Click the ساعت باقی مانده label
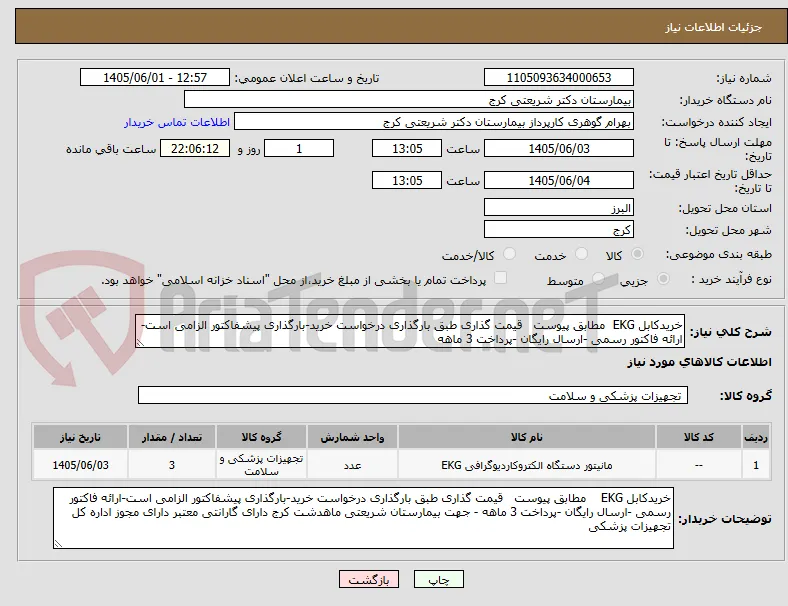 [111, 149]
